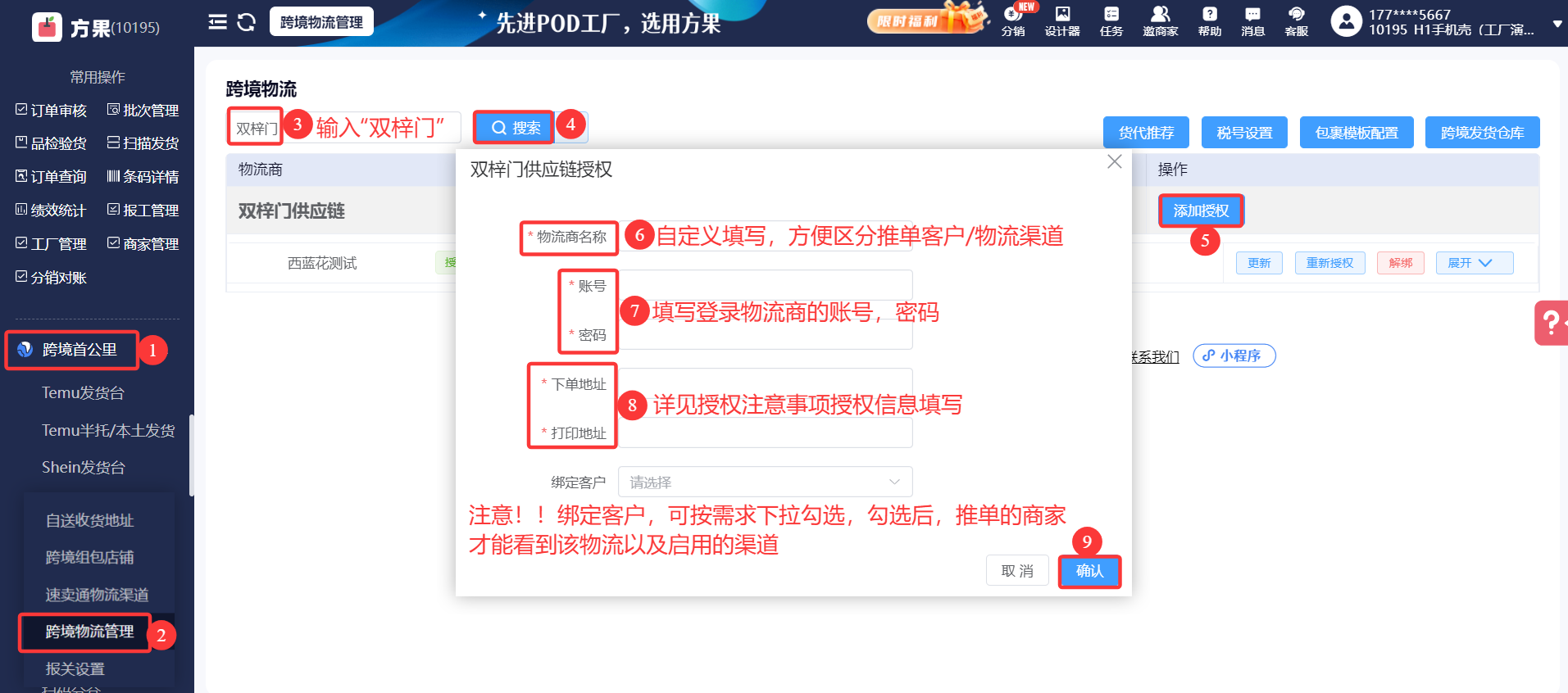Screen dimensions: 1568x693
Task: Open 分销对账 in the sidebar
Action: coord(51,278)
